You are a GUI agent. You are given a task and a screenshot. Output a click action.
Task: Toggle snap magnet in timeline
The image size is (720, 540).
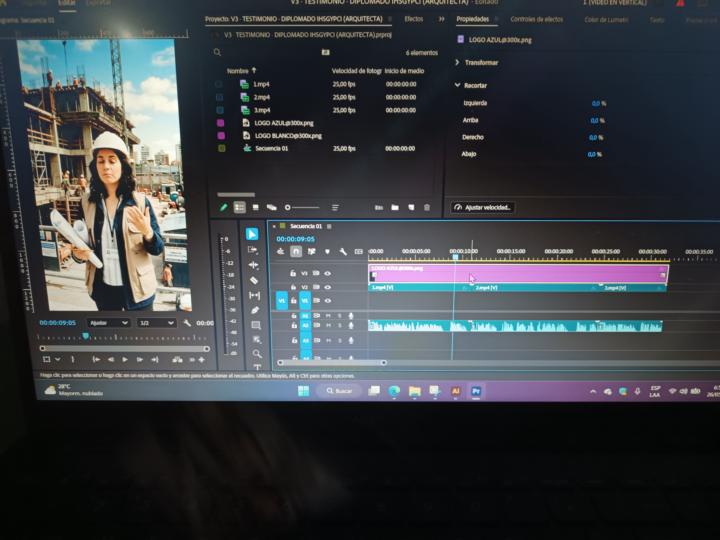pyautogui.click(x=296, y=252)
